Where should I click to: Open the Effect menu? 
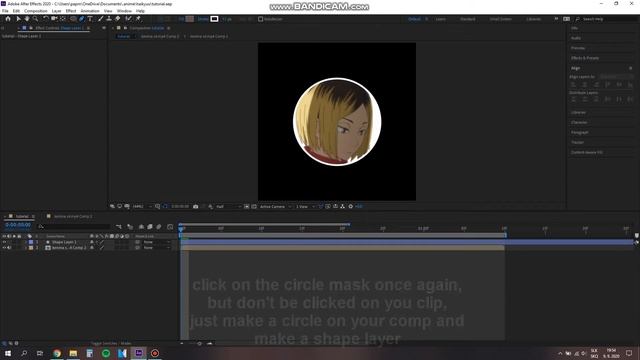coord(71,11)
